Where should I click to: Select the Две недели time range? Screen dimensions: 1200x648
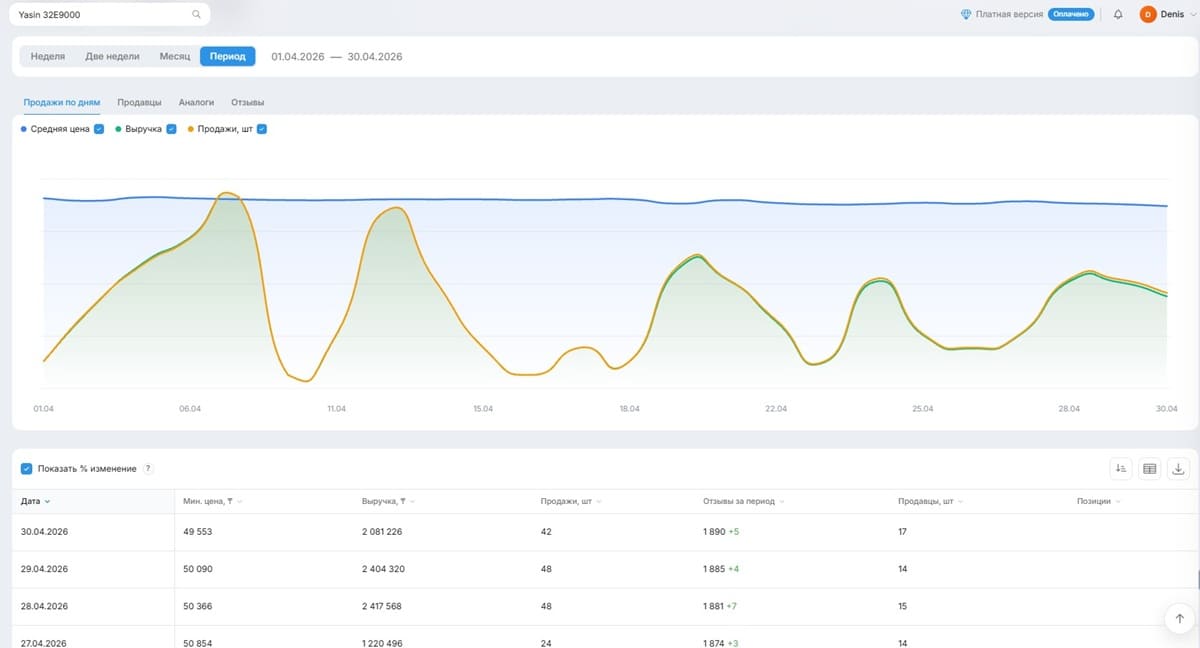pos(112,56)
